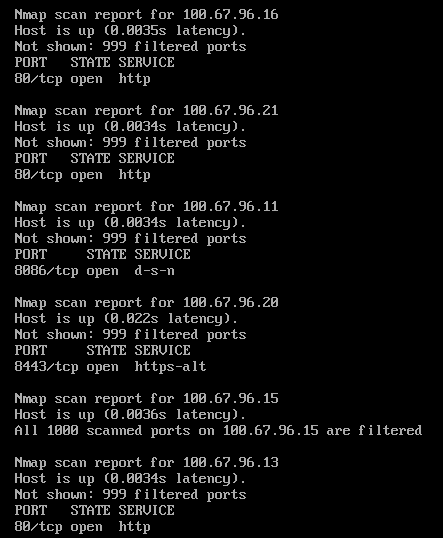Viewport: 443px width, 538px height.
Task: Click the IP address 100.67.96.11
Action: pyautogui.click(x=230, y=207)
